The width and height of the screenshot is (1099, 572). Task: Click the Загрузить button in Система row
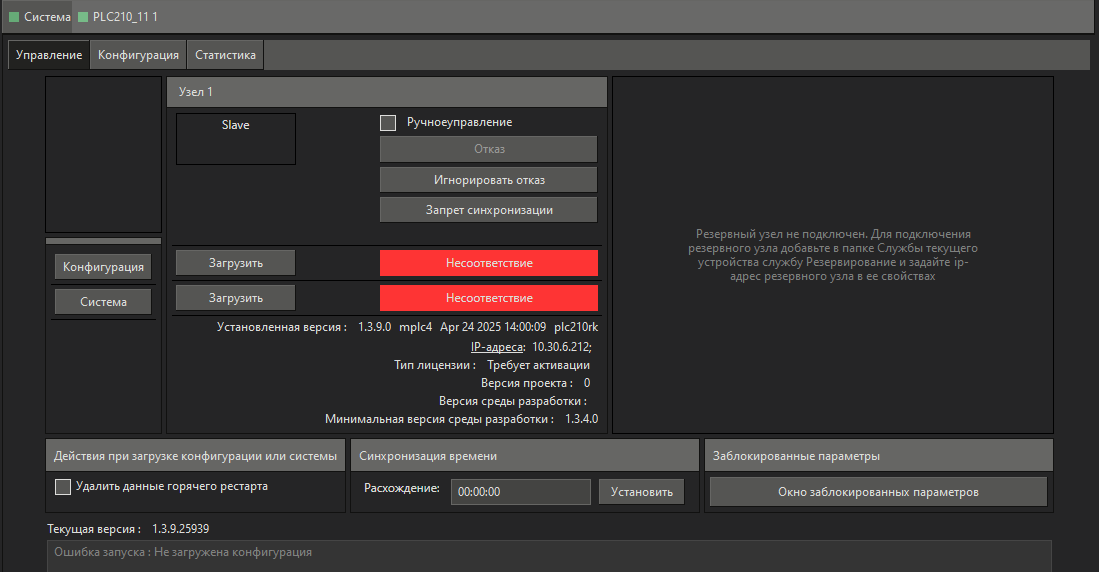tap(236, 298)
